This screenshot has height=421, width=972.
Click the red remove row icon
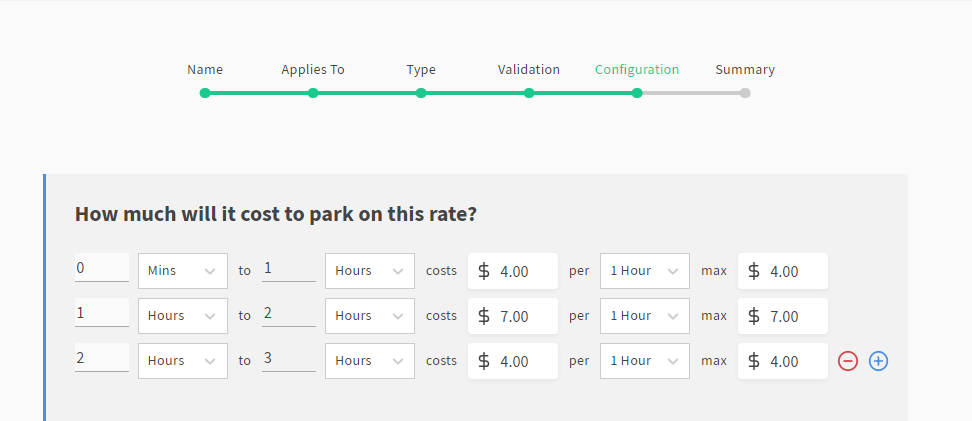coord(848,361)
